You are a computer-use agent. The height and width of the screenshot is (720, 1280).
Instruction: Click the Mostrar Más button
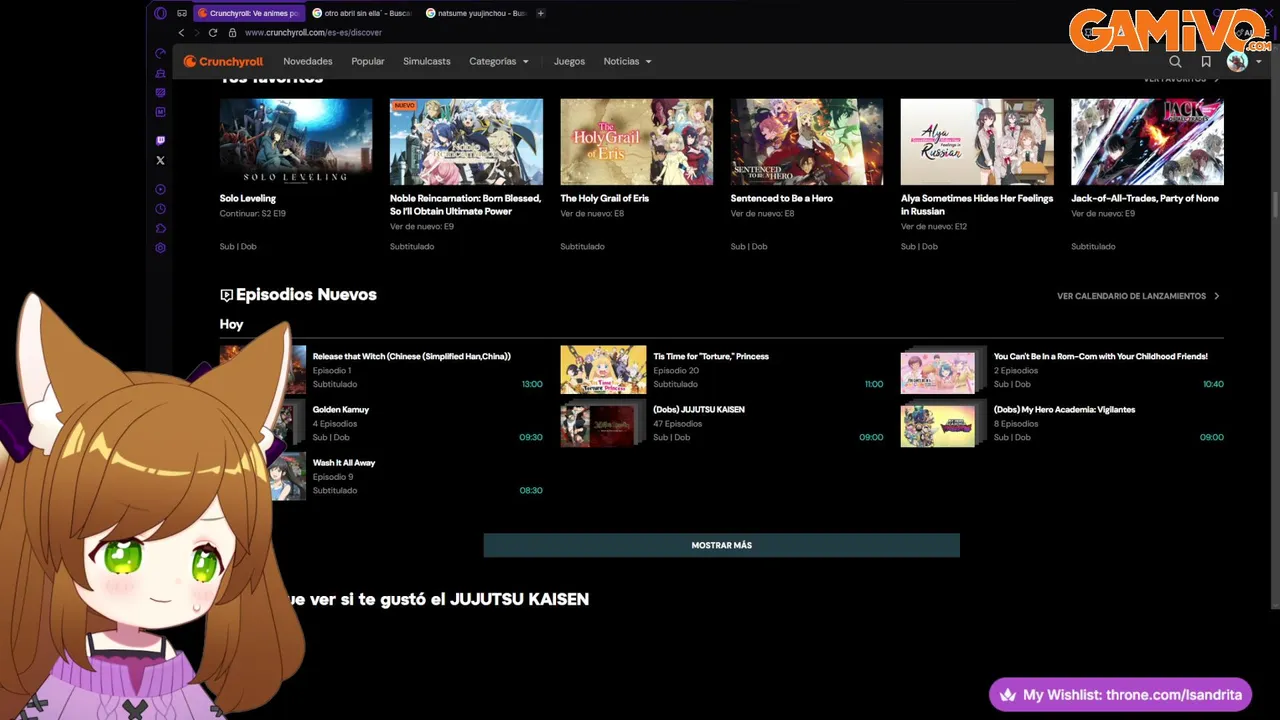click(721, 545)
